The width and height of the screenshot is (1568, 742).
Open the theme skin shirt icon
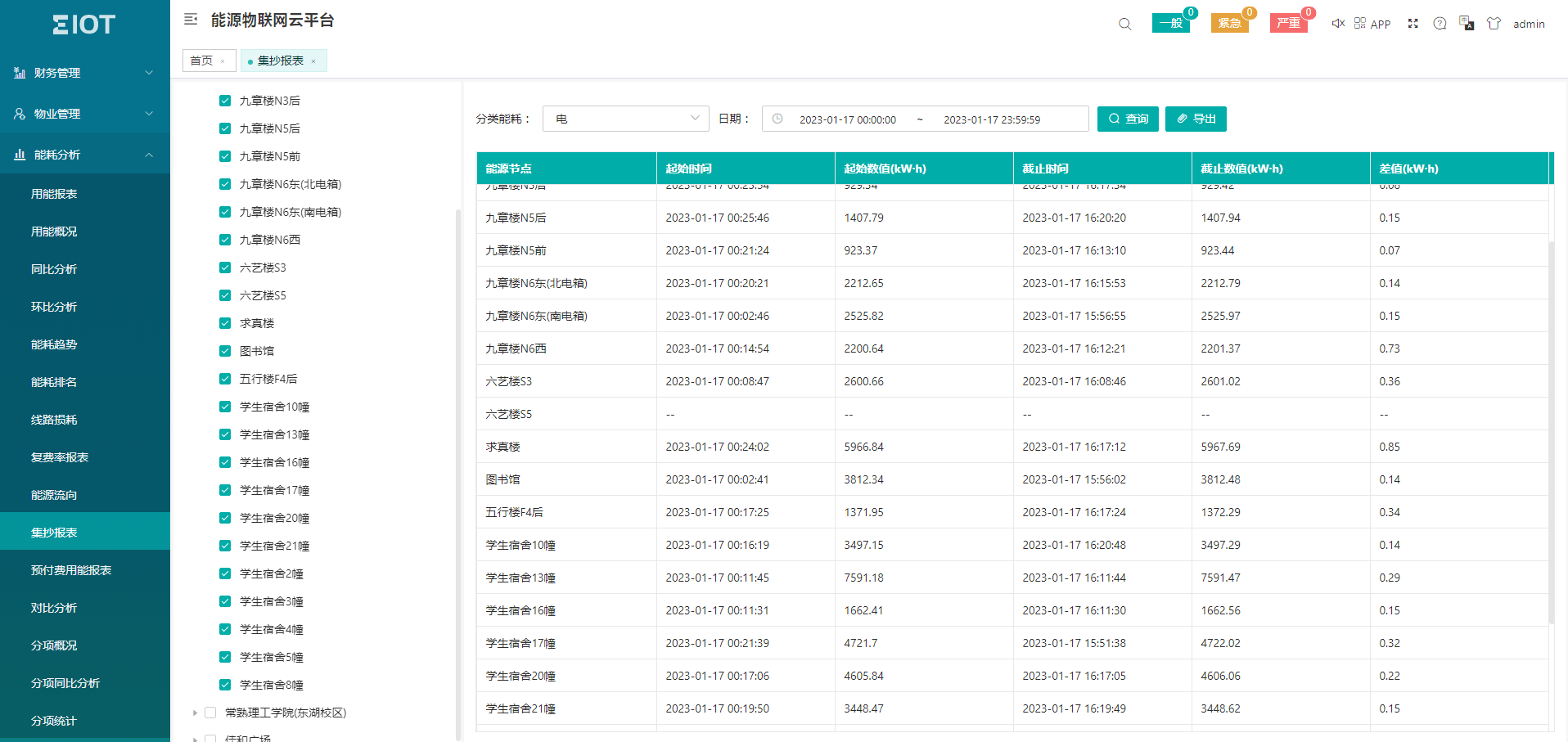tap(1494, 23)
